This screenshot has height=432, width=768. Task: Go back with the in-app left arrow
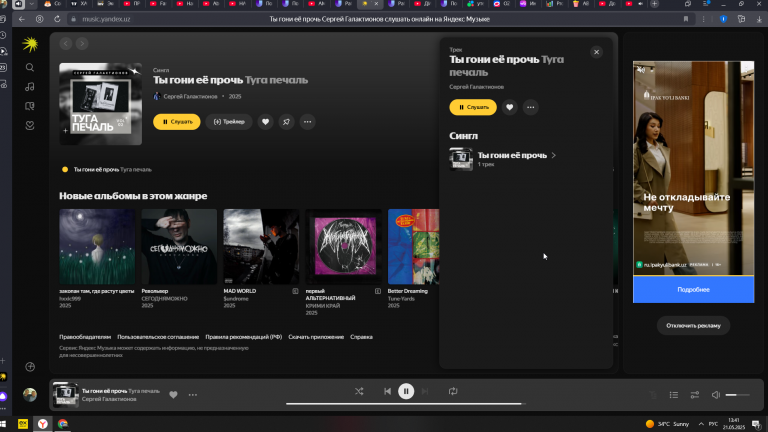pos(66,44)
